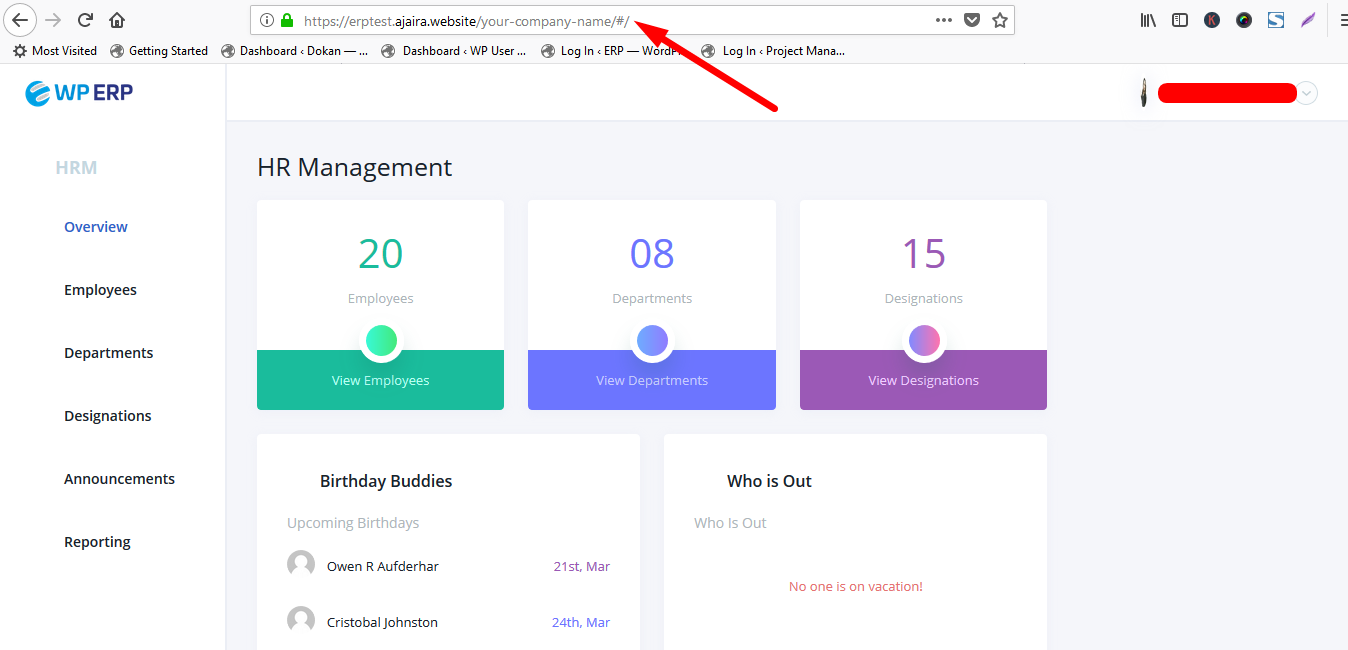Click the Birthday Buddies heading
1348x650 pixels.
pyautogui.click(x=386, y=481)
